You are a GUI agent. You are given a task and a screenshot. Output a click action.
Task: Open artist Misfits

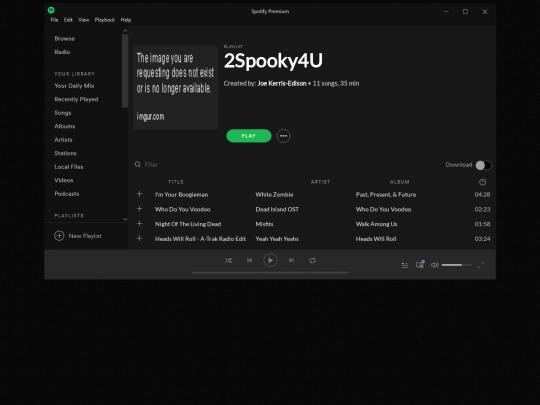264,224
